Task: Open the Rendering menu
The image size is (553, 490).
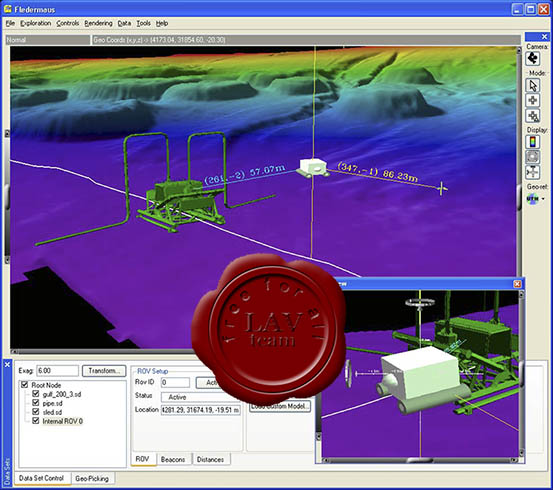Action: point(98,23)
